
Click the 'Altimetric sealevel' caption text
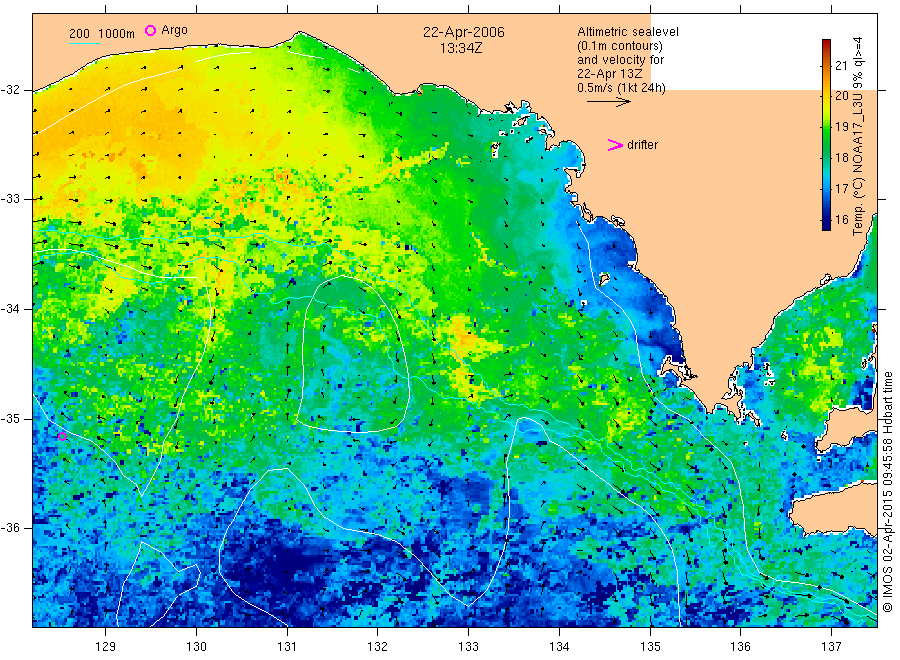coord(628,32)
